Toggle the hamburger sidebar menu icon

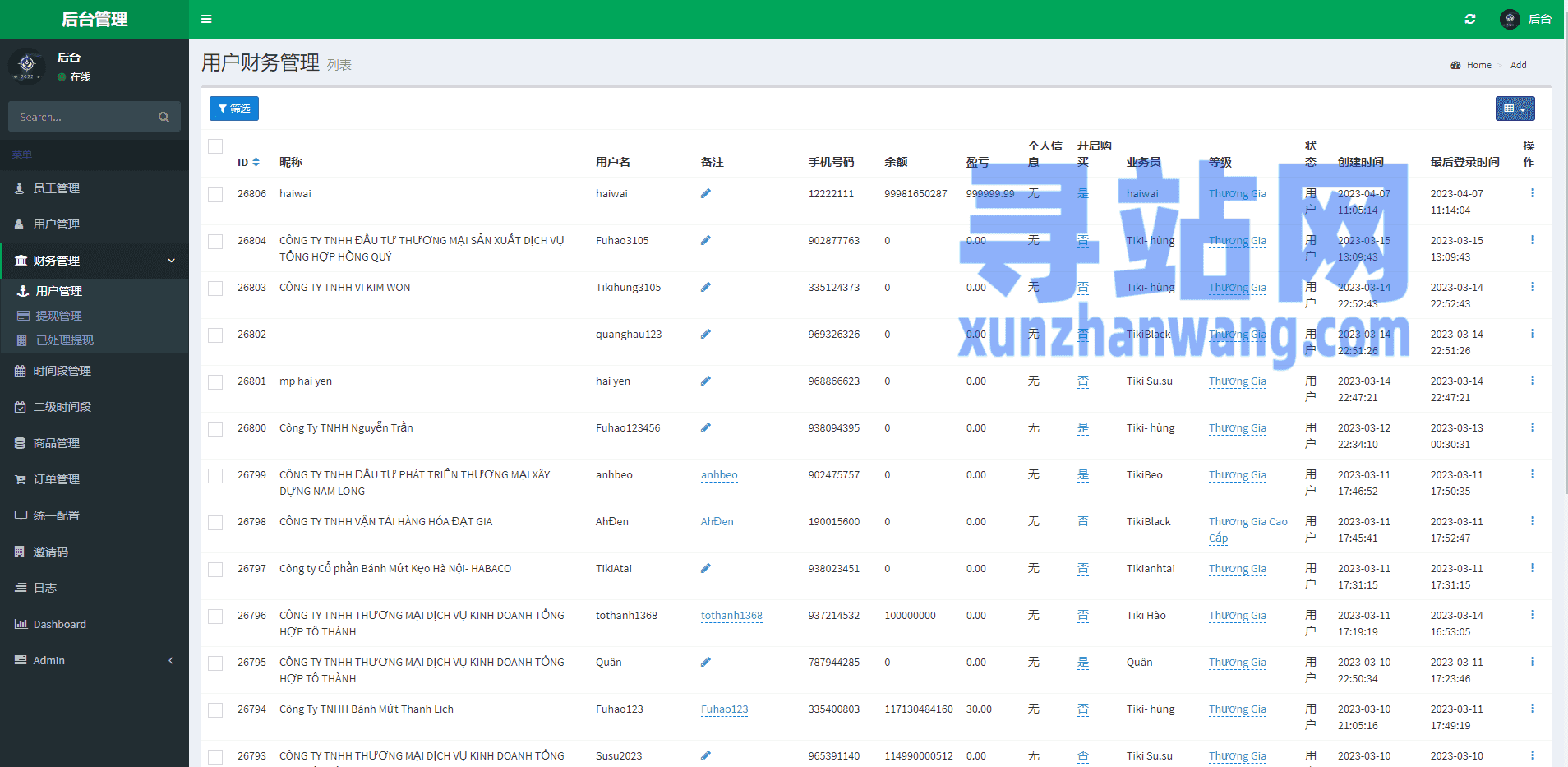click(x=206, y=19)
